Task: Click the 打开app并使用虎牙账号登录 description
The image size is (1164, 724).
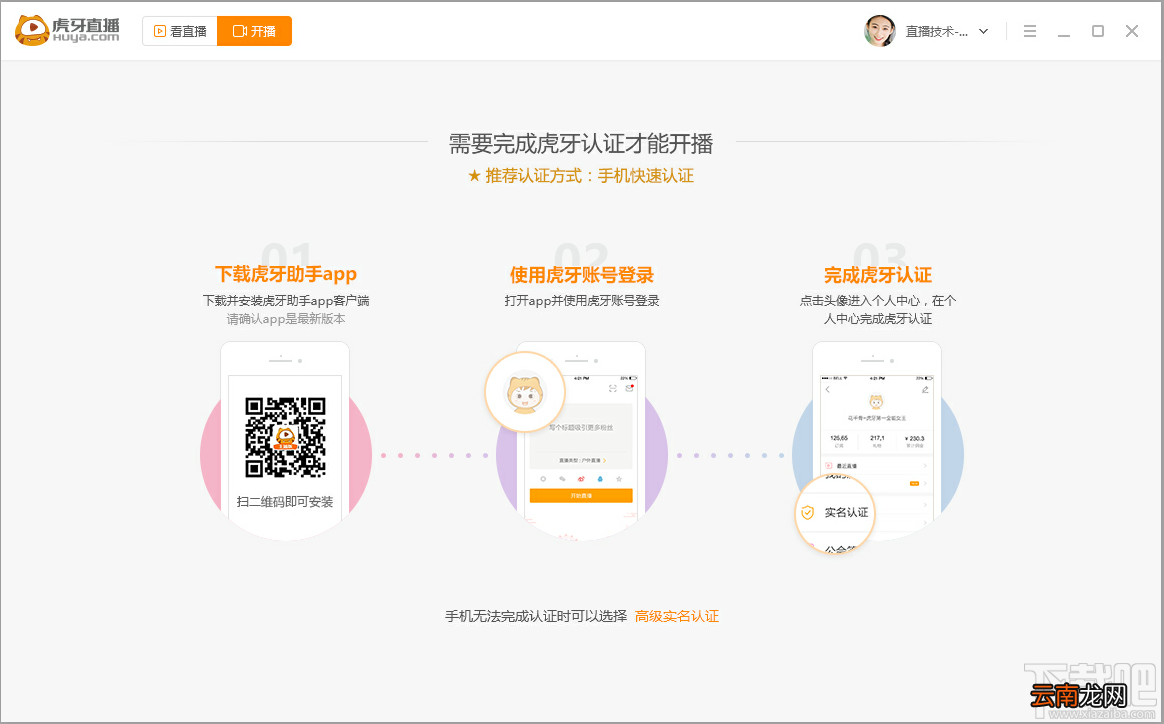Action: (x=582, y=301)
